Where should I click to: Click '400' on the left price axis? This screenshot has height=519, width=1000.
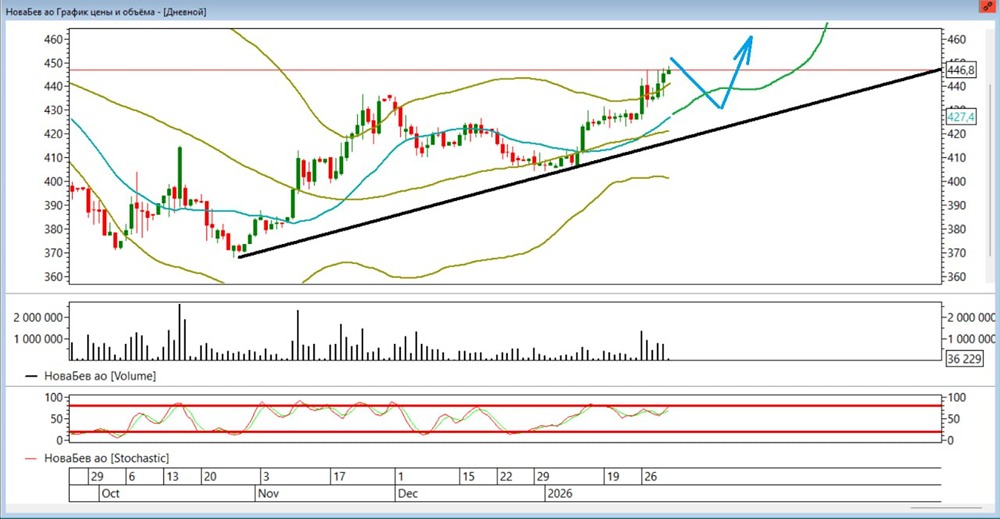54,182
